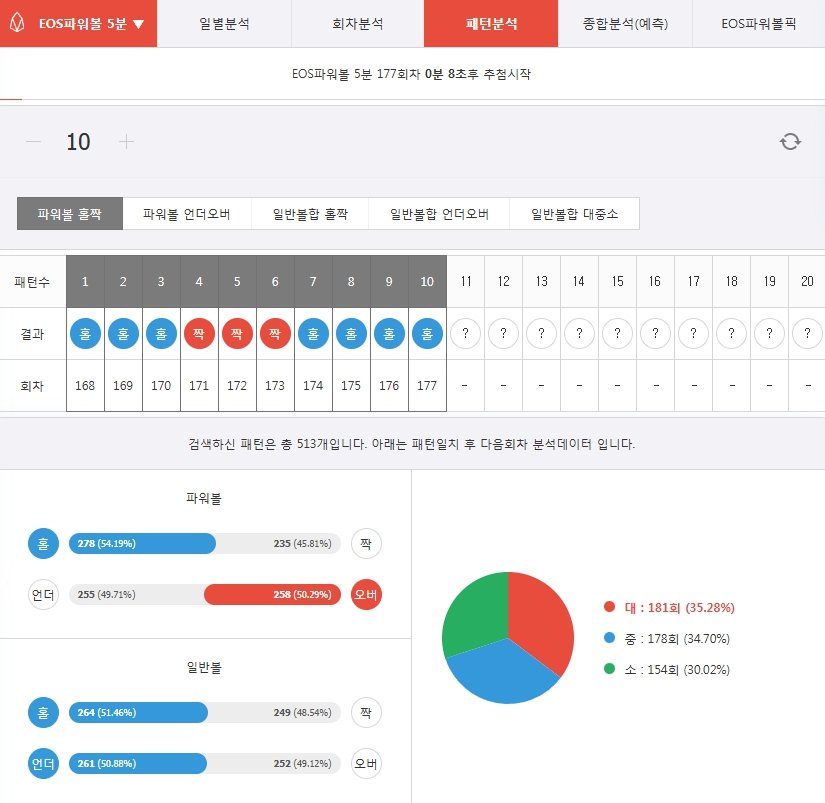Image resolution: width=825 pixels, height=803 pixels.
Task: Select the 홀 result circle for round 168
Action: tap(84, 333)
